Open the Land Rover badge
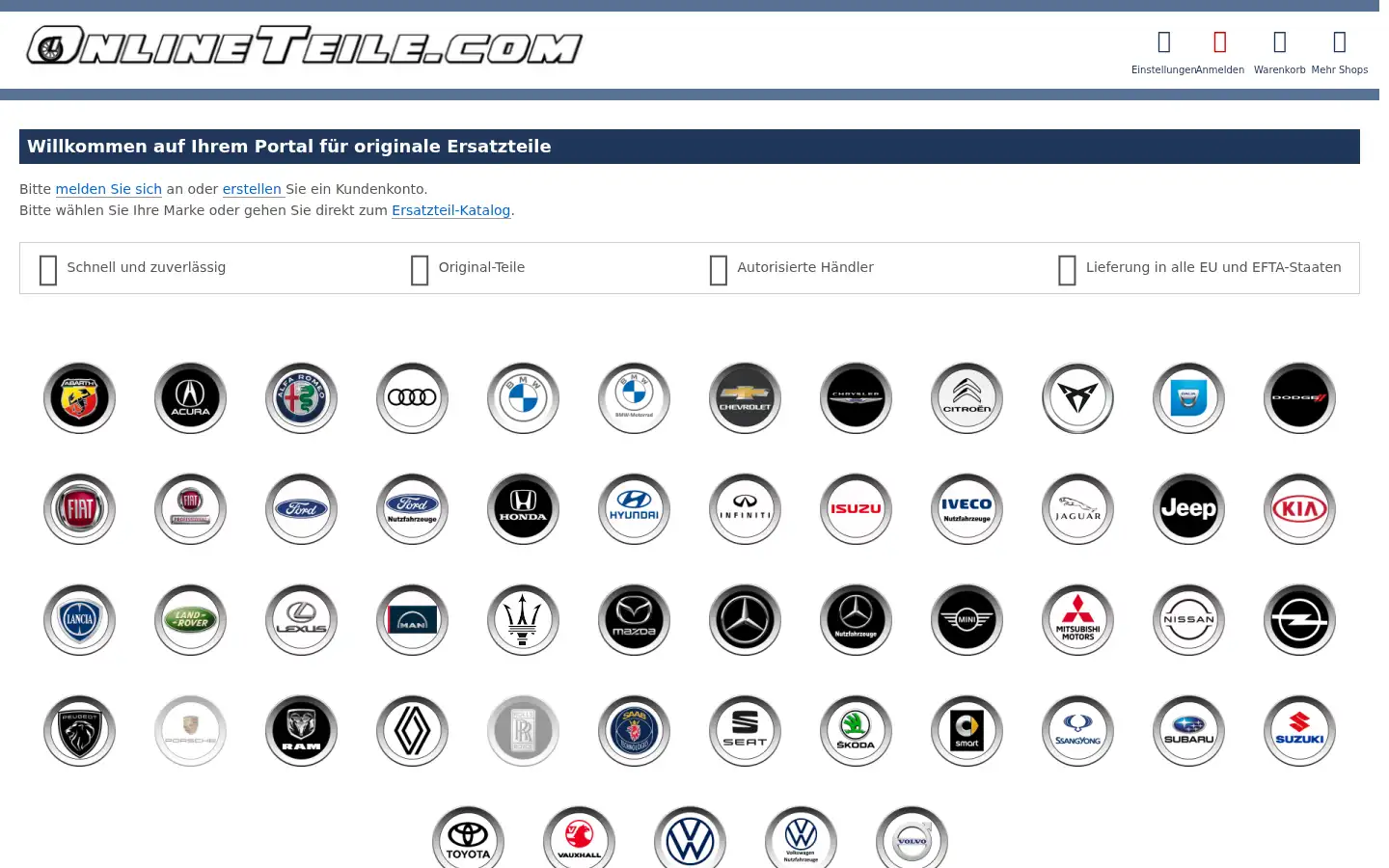The height and width of the screenshot is (868, 1389). [190, 620]
